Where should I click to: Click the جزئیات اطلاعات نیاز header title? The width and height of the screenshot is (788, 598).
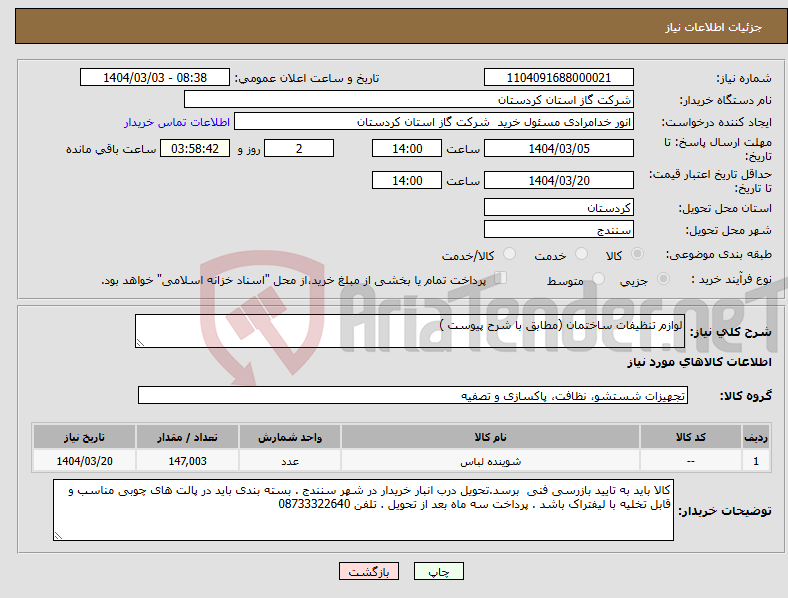coord(714,27)
